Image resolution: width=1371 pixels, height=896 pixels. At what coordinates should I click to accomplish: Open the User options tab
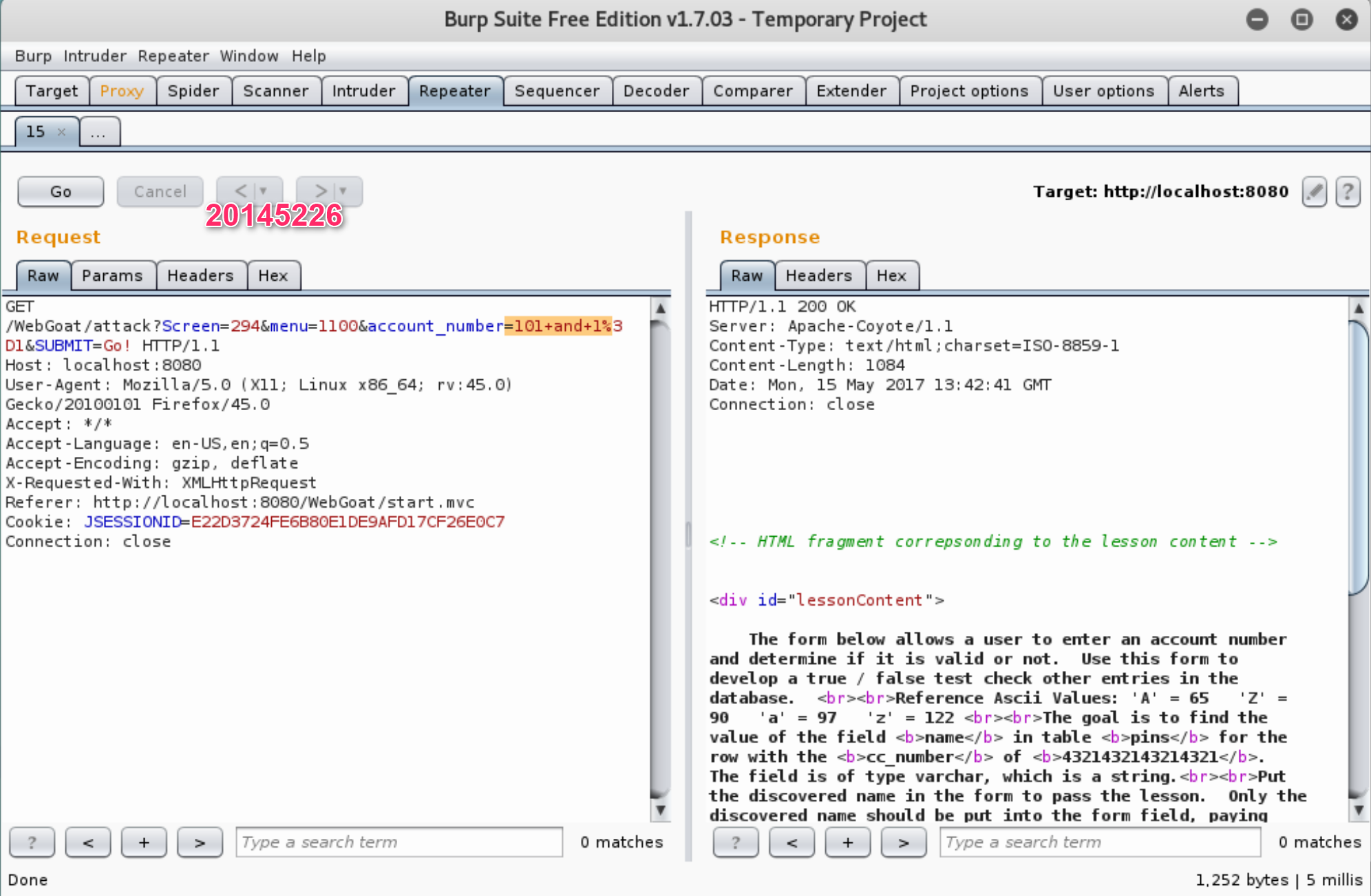point(1103,91)
